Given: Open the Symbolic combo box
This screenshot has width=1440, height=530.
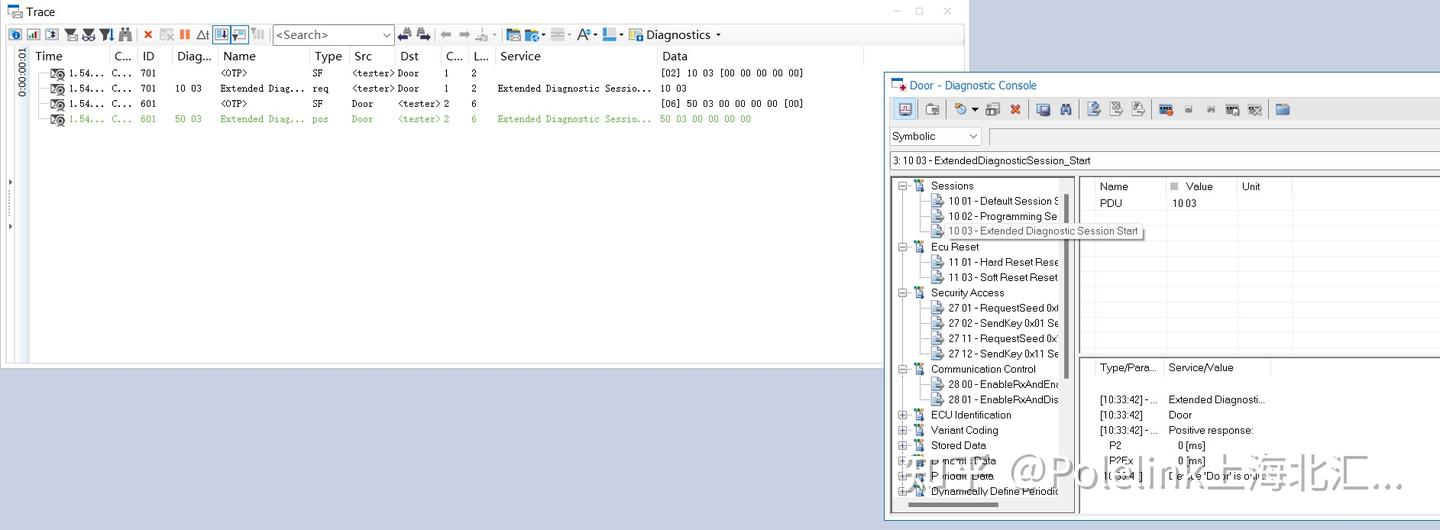Looking at the screenshot, I should click(936, 136).
